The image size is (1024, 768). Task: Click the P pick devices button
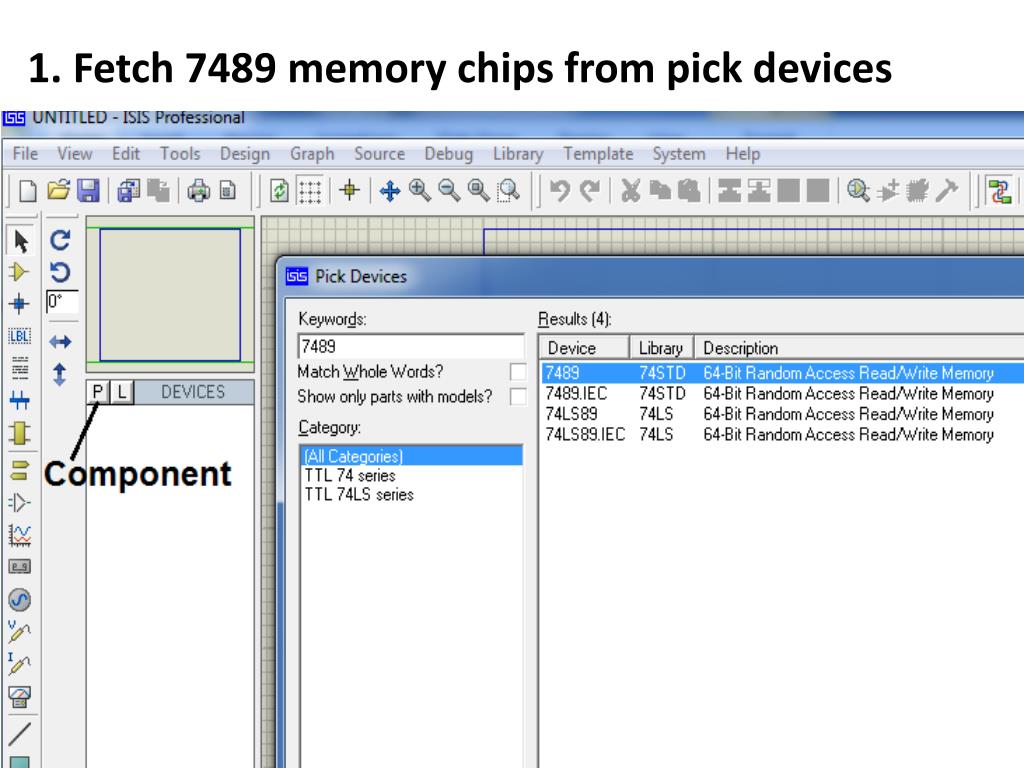coord(98,392)
